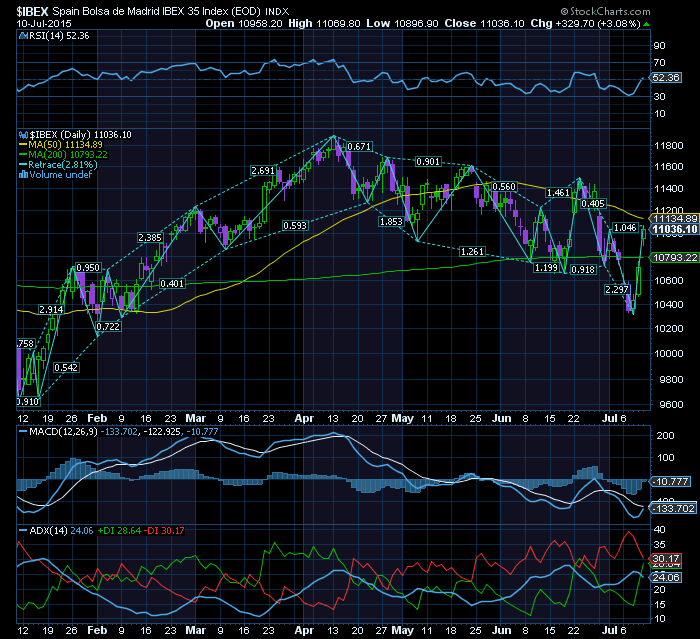Click the Retrace(2.81%) legend entry
Viewport: 700px width, 639px height.
click(x=58, y=164)
